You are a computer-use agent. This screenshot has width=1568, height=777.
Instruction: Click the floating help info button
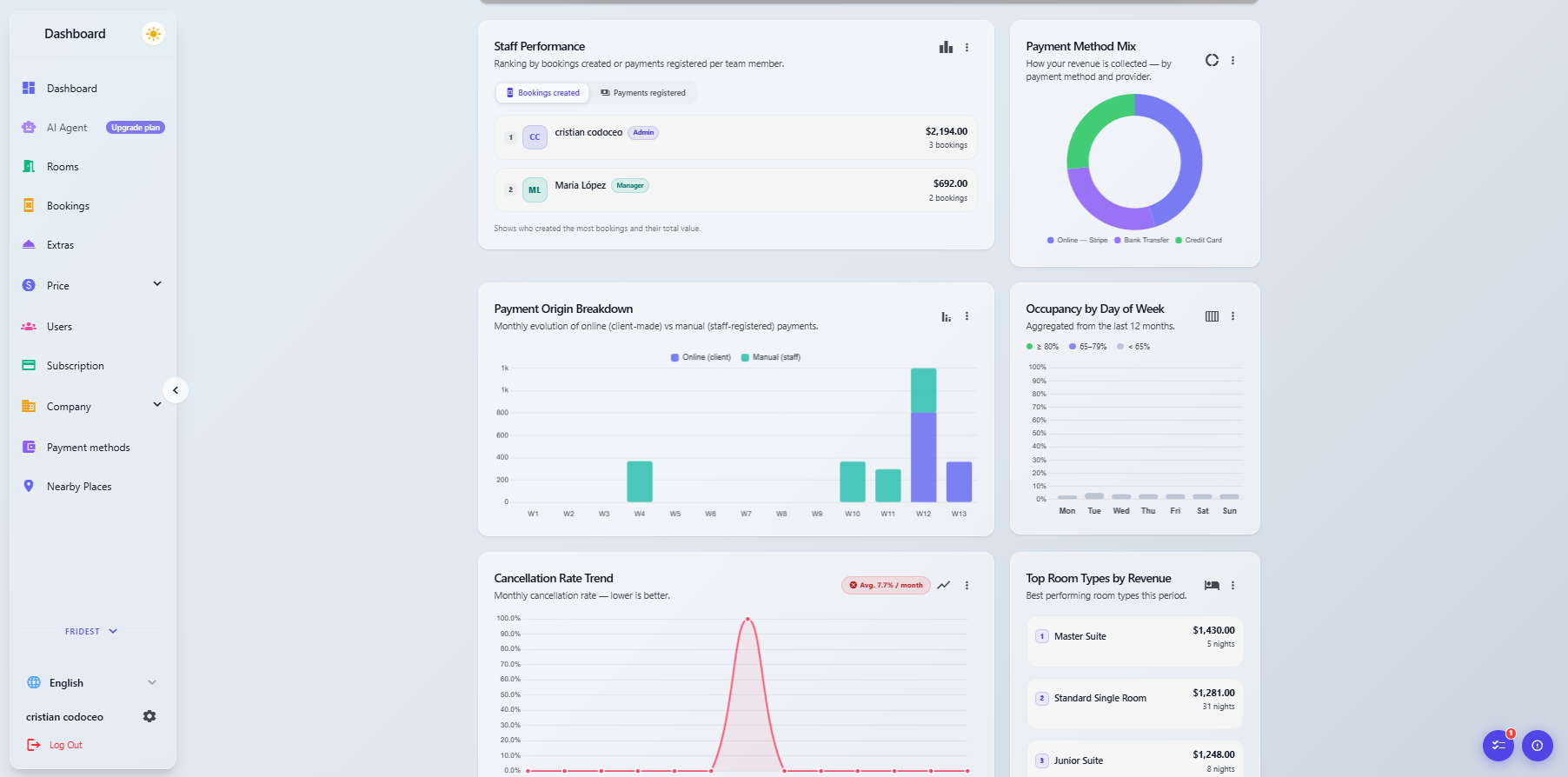point(1537,745)
